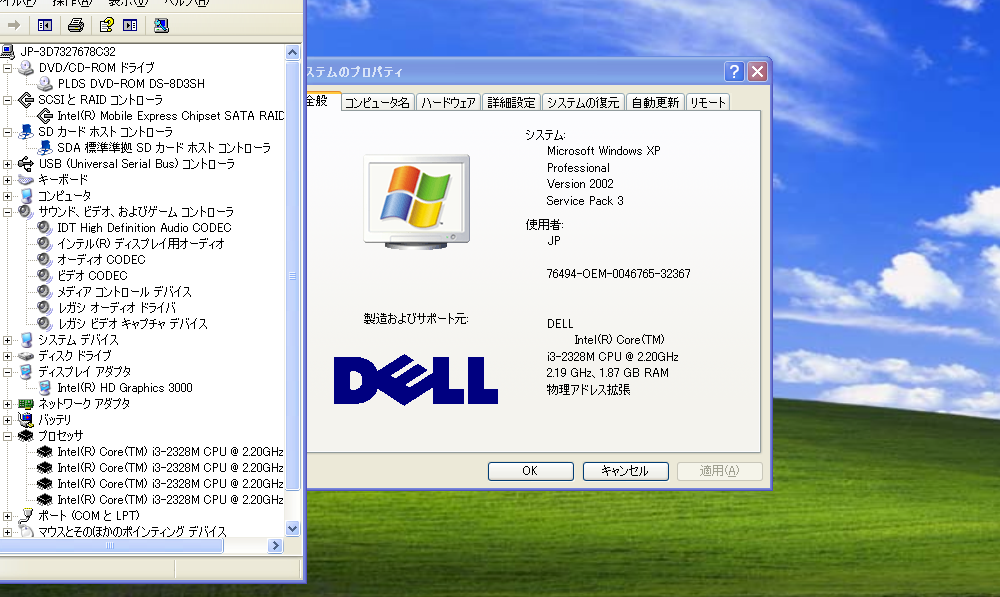Expand the USB コントローラ node
This screenshot has width=1000, height=597.
point(8,164)
